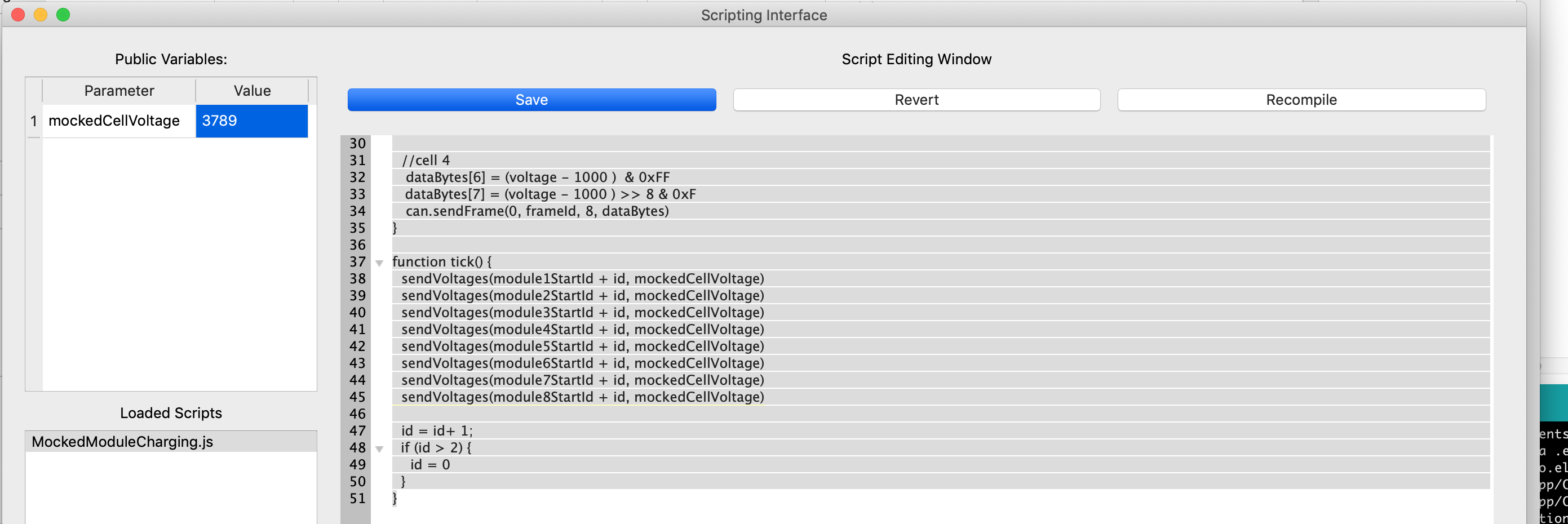
Task: Select the 3789 value cell
Action: [251, 121]
